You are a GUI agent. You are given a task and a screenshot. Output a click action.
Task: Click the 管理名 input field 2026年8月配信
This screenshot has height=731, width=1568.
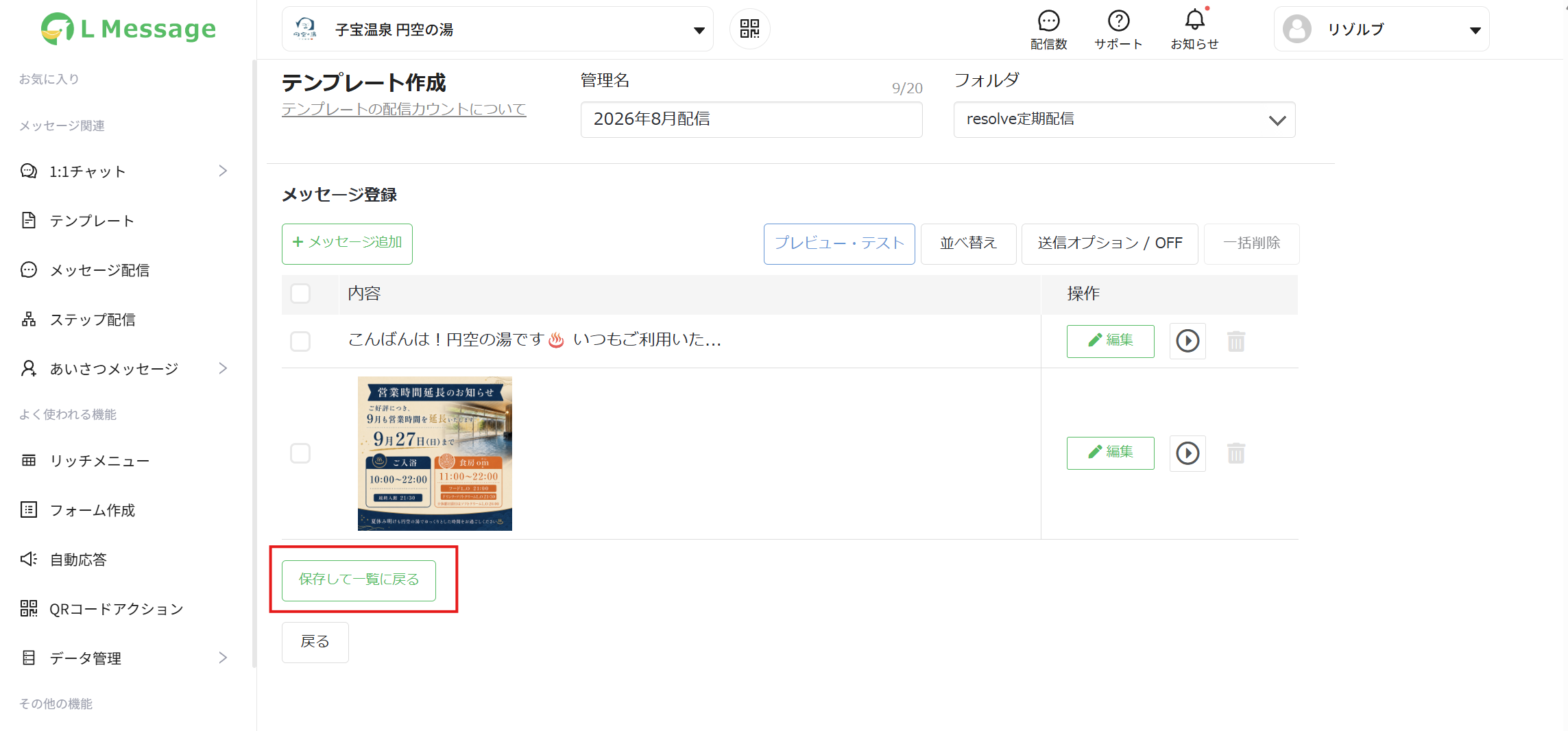tap(751, 119)
